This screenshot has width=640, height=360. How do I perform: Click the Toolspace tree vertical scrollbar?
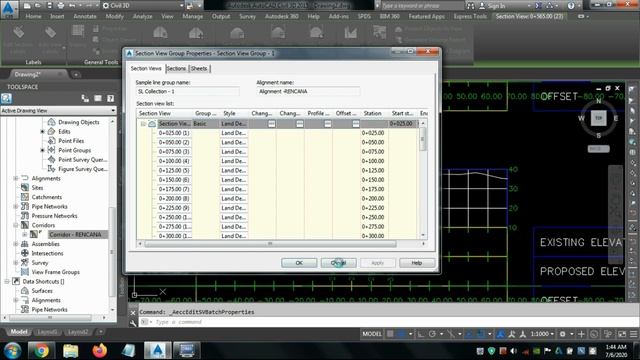pyautogui.click(x=112, y=251)
